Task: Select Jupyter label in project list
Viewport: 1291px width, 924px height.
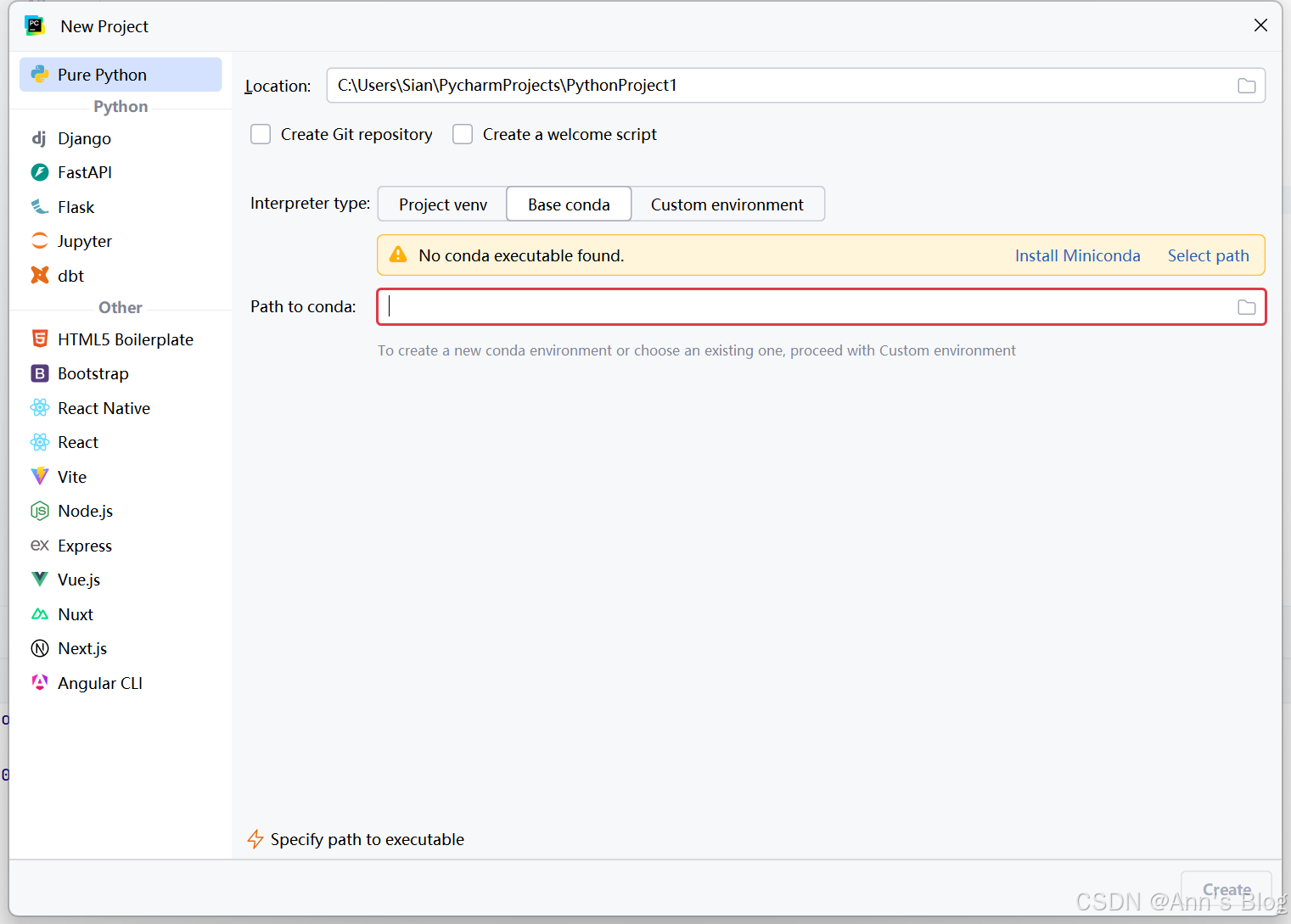Action: pos(85,241)
